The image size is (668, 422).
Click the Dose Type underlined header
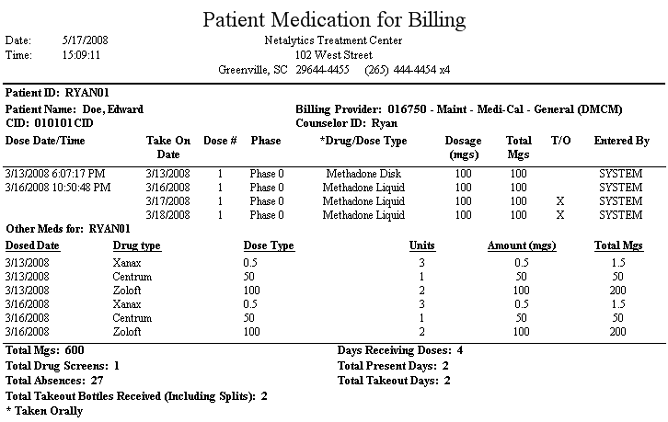[x=269, y=246]
